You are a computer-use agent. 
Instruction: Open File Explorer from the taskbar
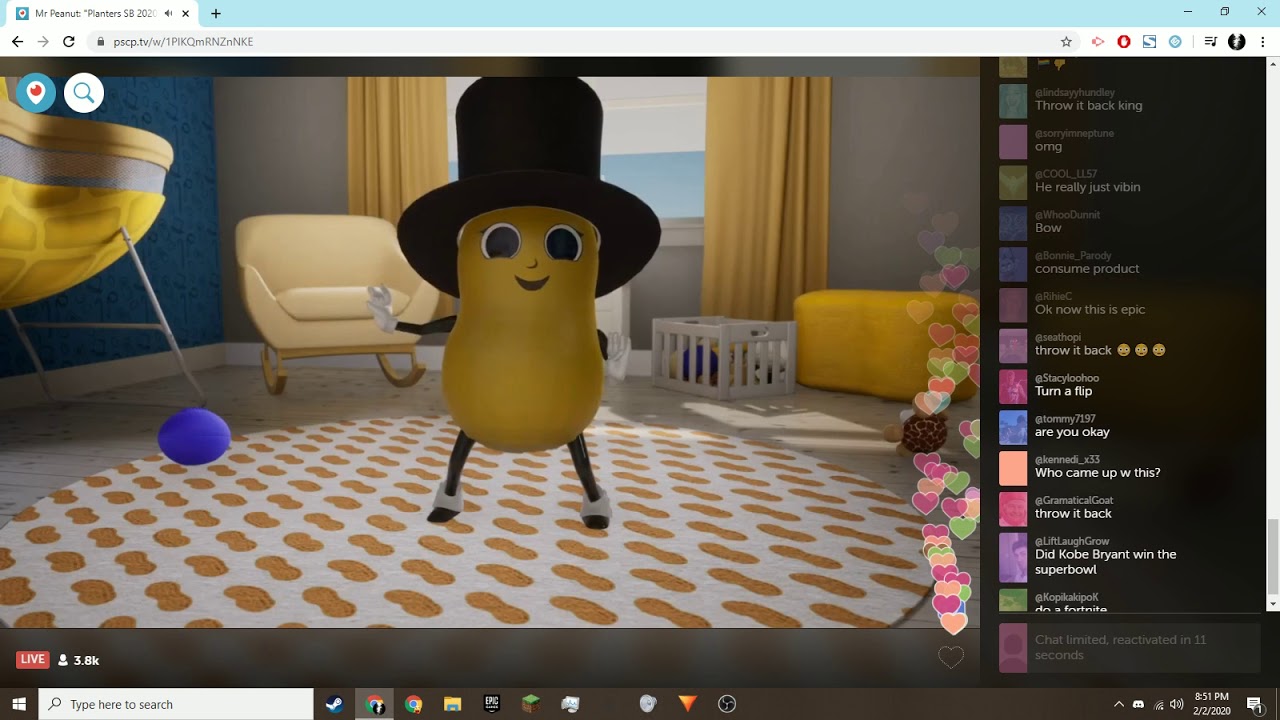tap(452, 704)
